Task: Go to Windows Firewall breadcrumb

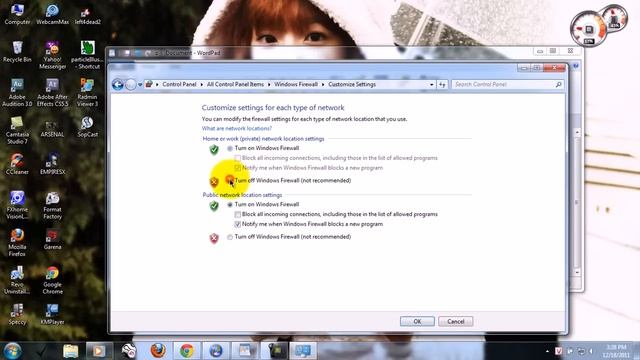Action: pyautogui.click(x=296, y=84)
